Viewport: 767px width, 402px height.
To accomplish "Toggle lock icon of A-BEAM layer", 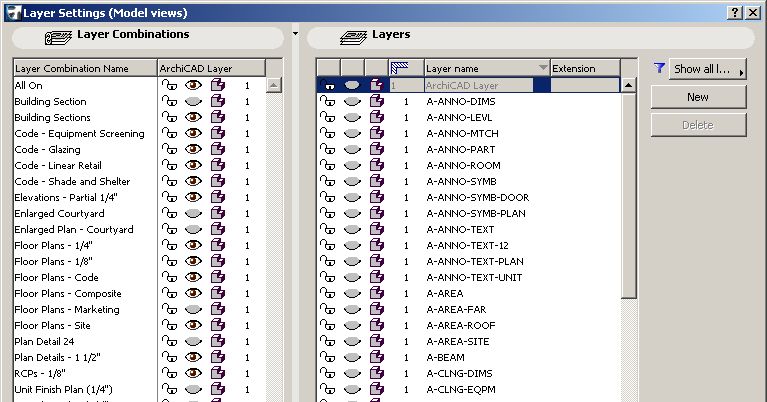I will (328, 357).
